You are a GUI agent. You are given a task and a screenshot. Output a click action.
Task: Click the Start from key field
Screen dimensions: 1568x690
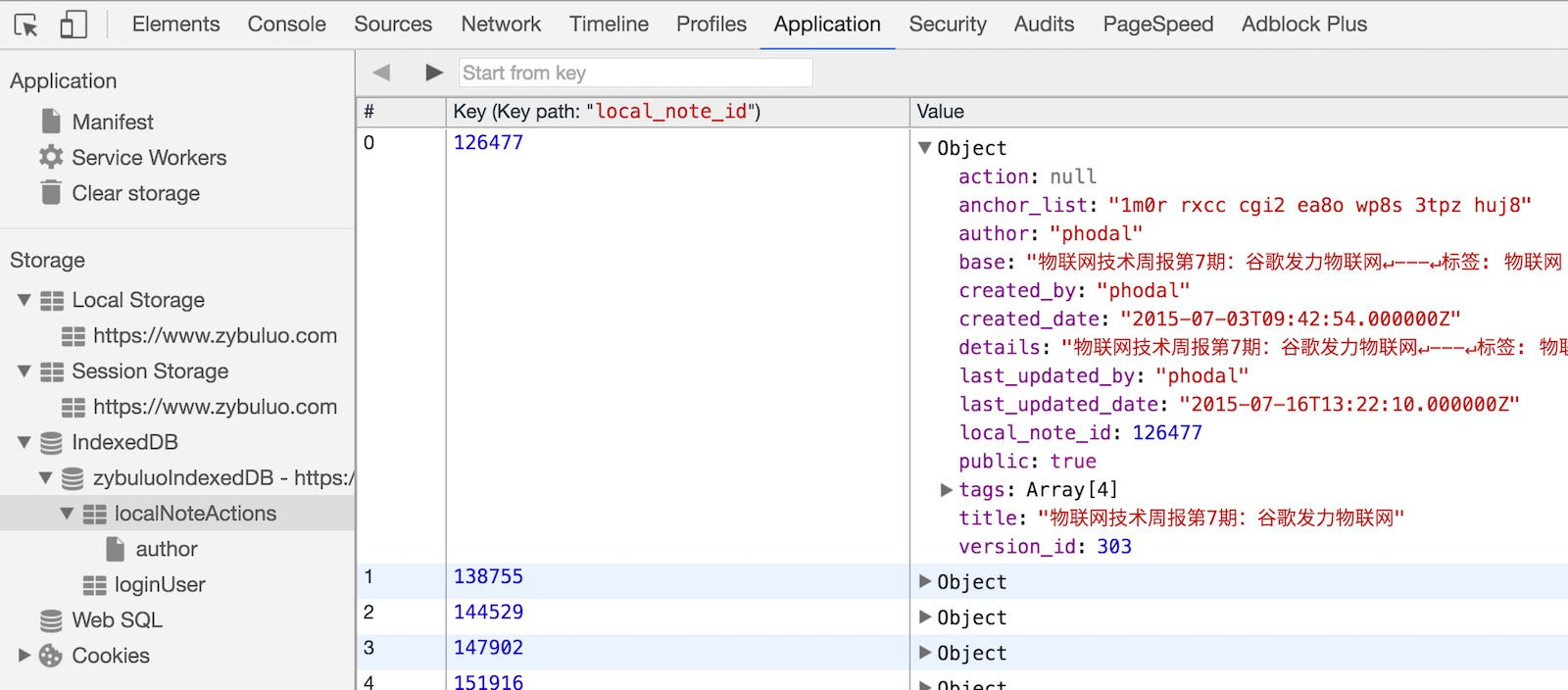pyautogui.click(x=635, y=73)
